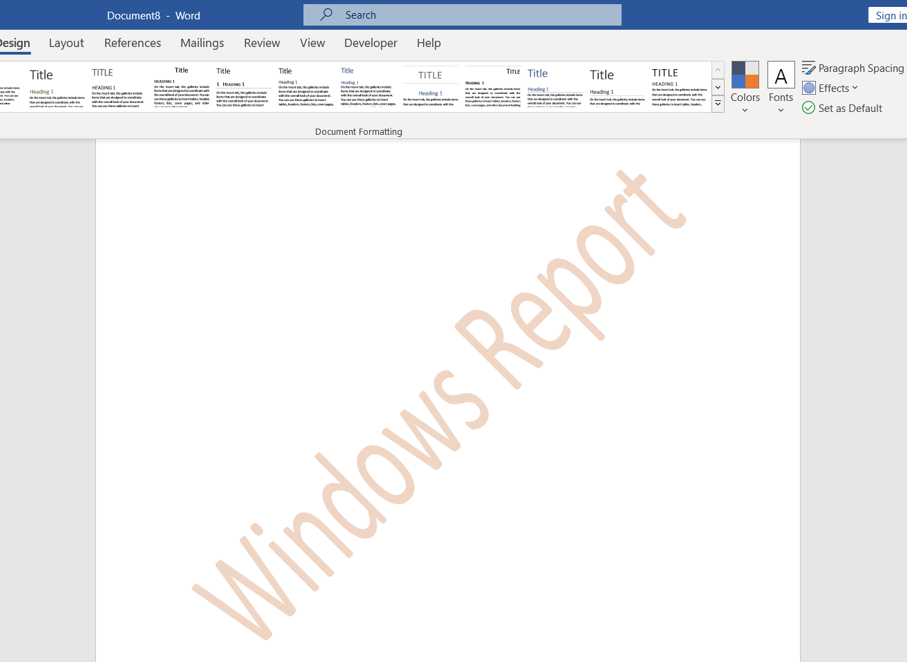907x662 pixels.
Task: Click Set as Default
Action: 842,108
